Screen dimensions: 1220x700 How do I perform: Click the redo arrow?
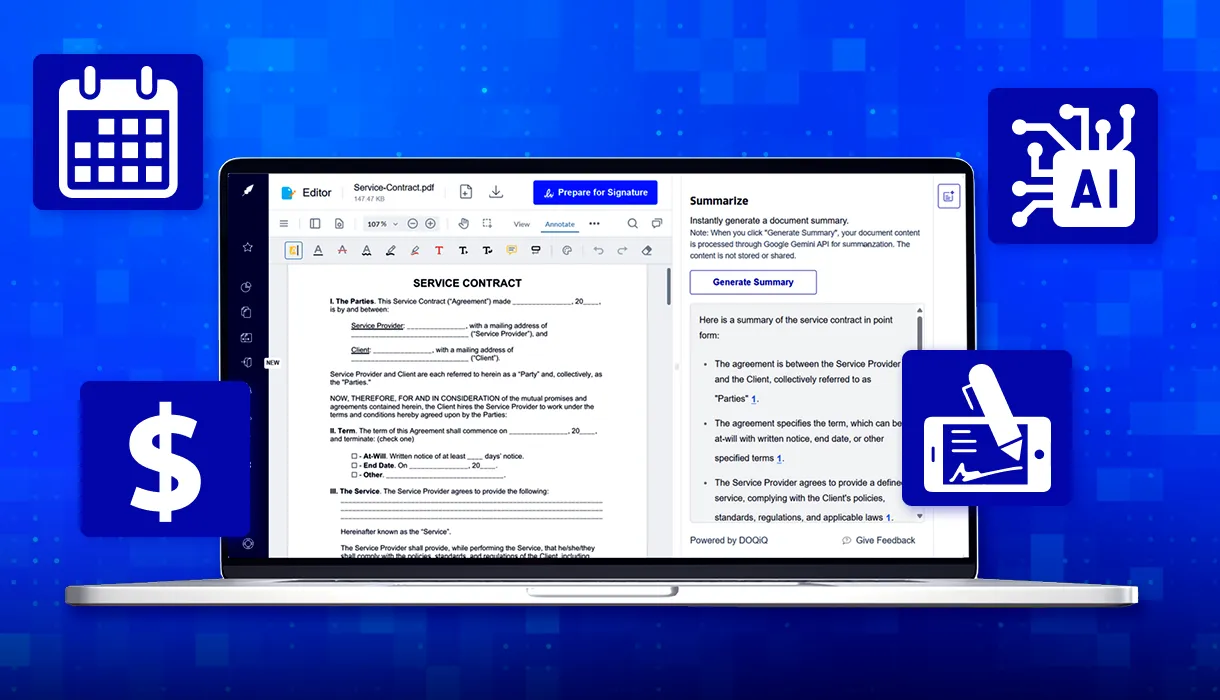(x=622, y=251)
